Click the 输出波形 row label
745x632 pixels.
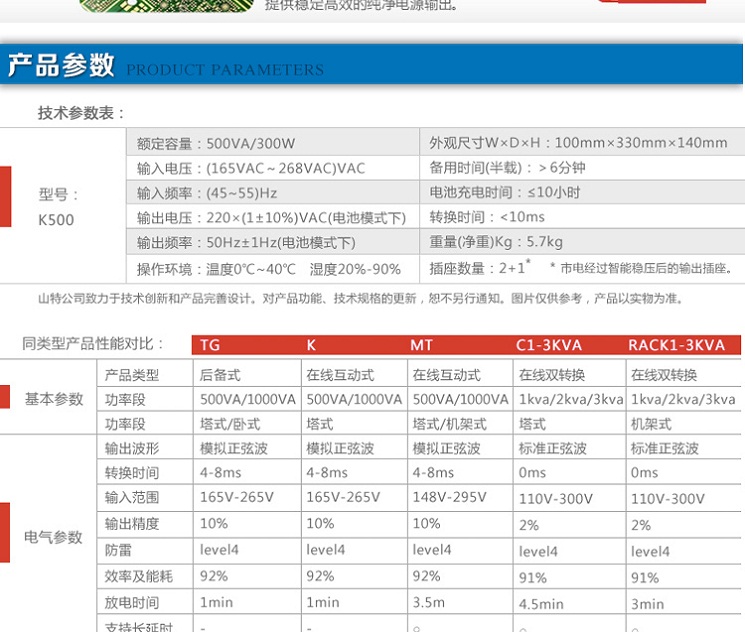(132, 448)
